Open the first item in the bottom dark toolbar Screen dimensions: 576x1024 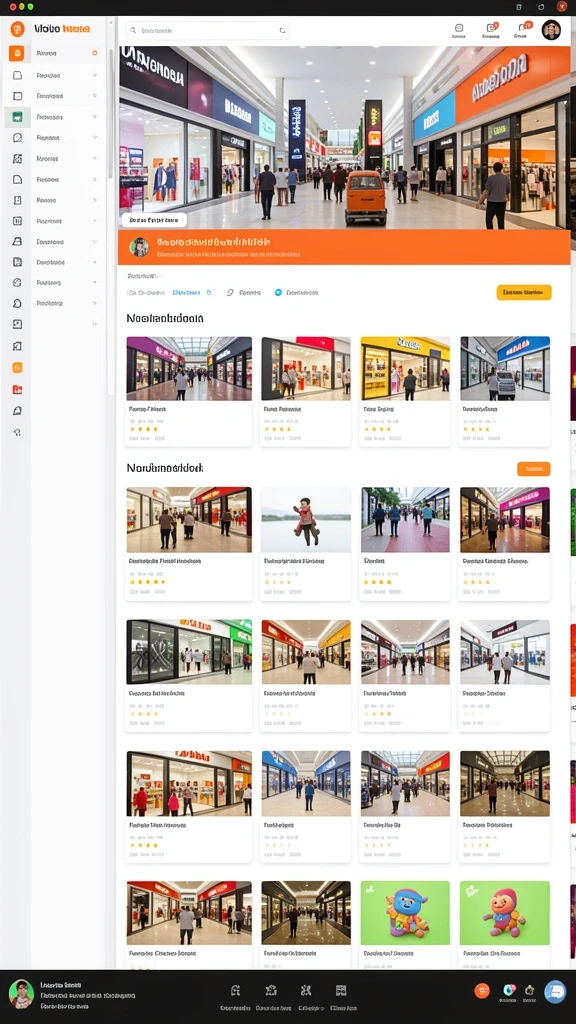point(236,996)
